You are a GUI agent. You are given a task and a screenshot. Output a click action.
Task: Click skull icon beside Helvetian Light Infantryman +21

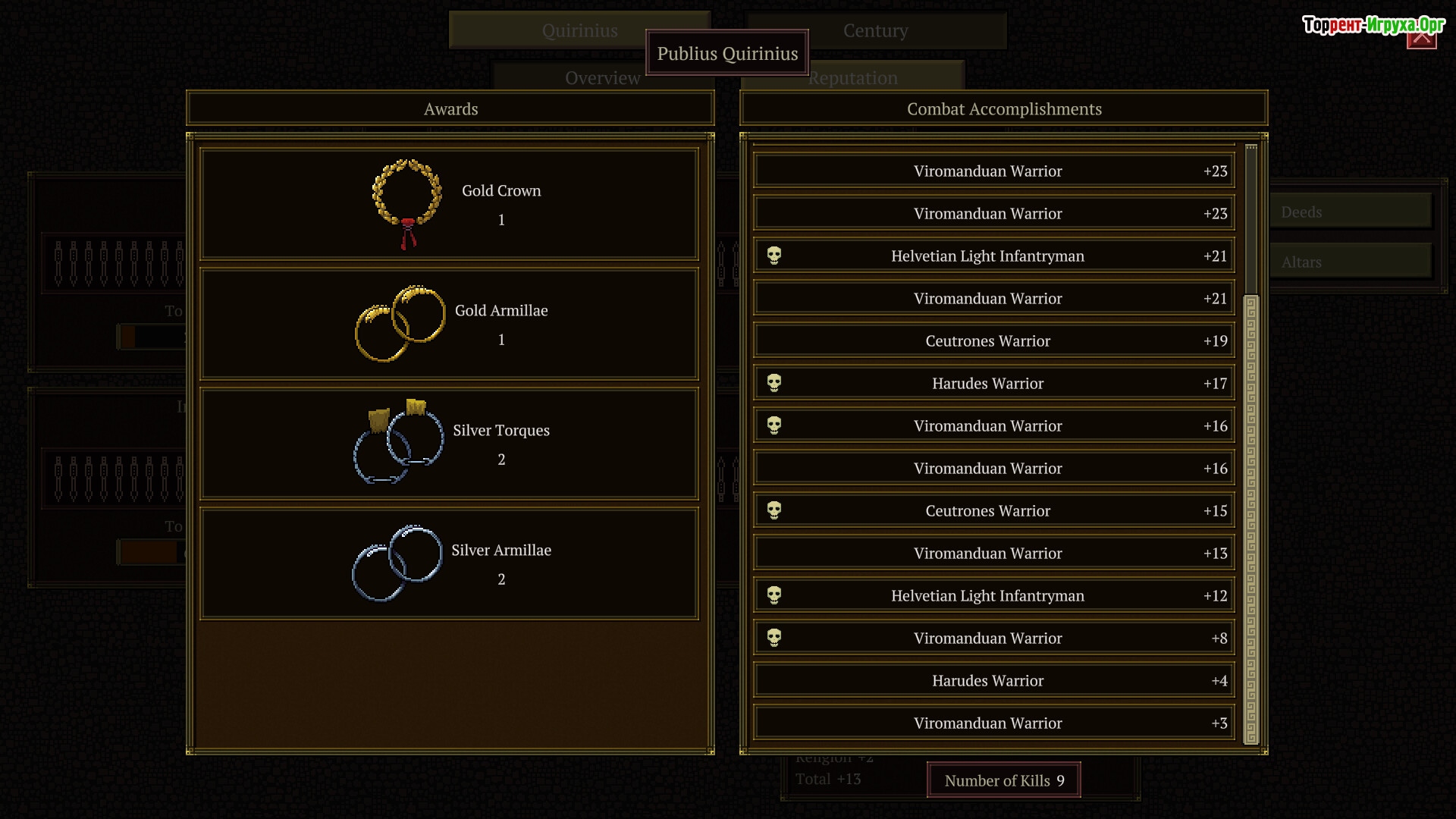tap(774, 256)
